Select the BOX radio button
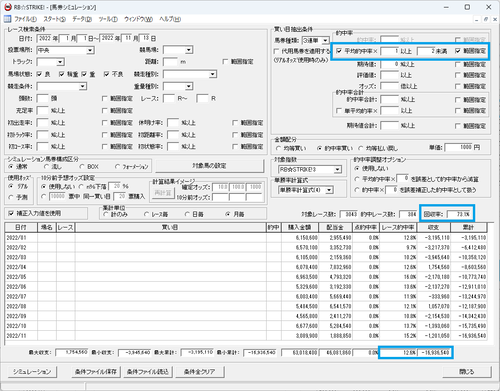This screenshot has width=500, height=391. pyautogui.click(x=82, y=166)
